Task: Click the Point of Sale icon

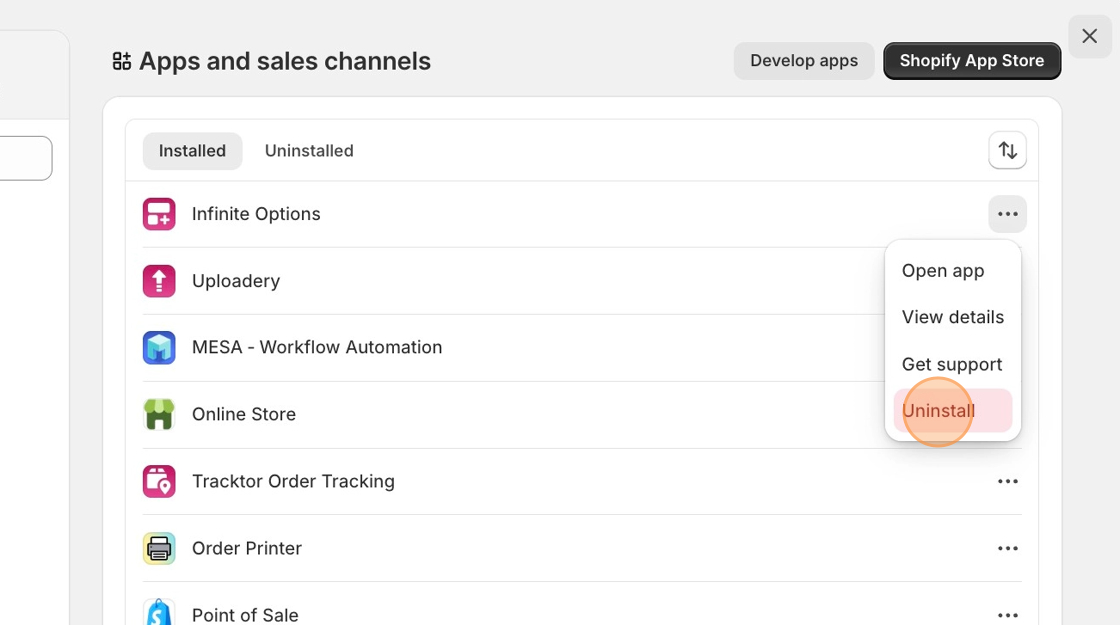Action: pos(159,612)
